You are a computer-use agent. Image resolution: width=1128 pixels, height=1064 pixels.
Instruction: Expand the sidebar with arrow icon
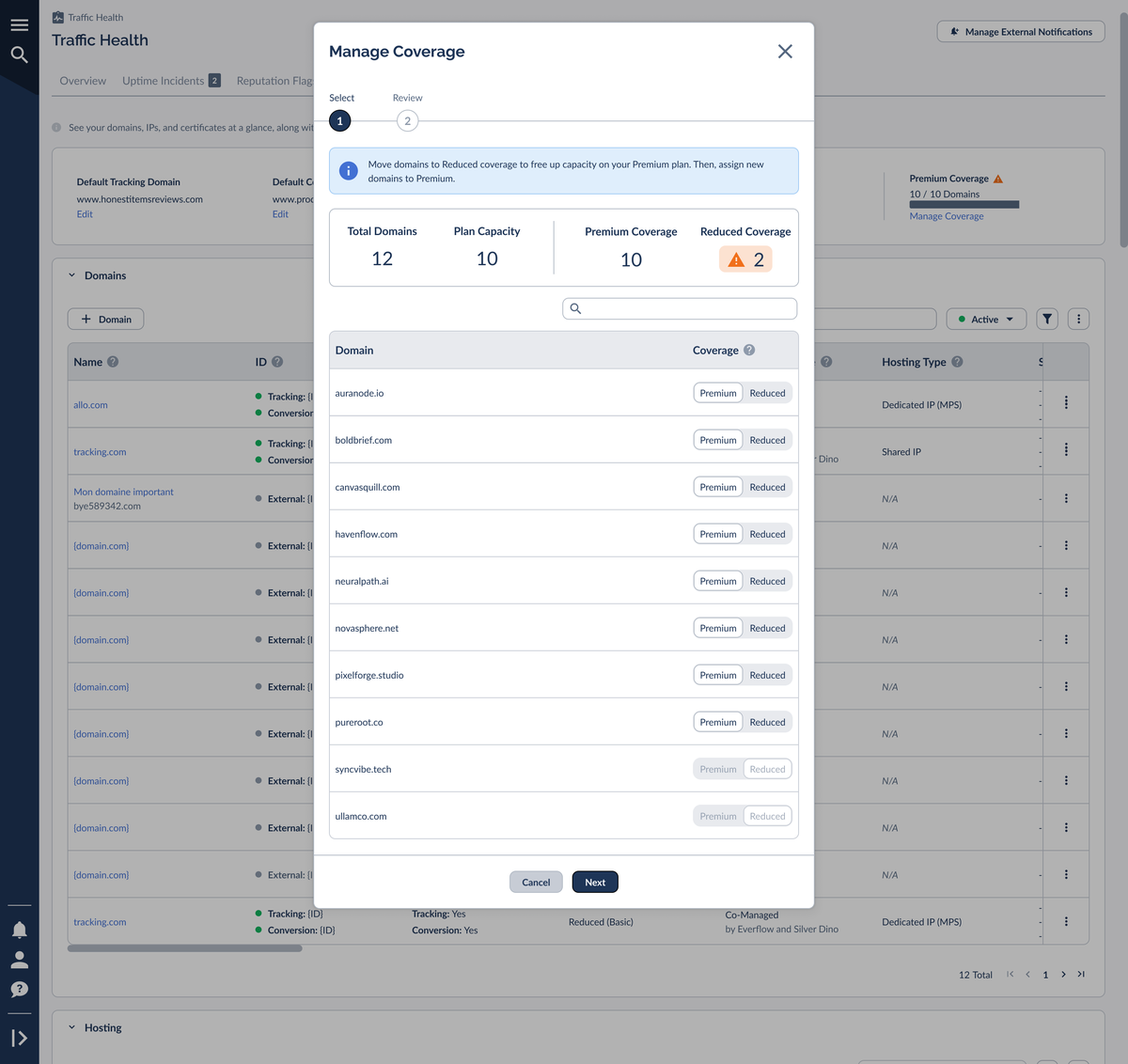click(x=19, y=1039)
